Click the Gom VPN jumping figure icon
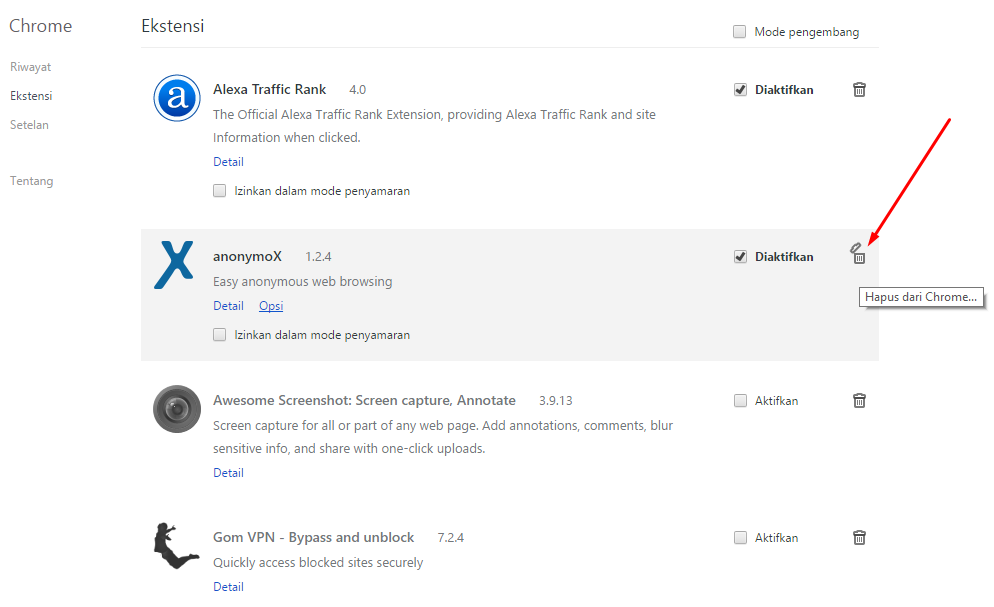This screenshot has height=607, width=994. (176, 545)
